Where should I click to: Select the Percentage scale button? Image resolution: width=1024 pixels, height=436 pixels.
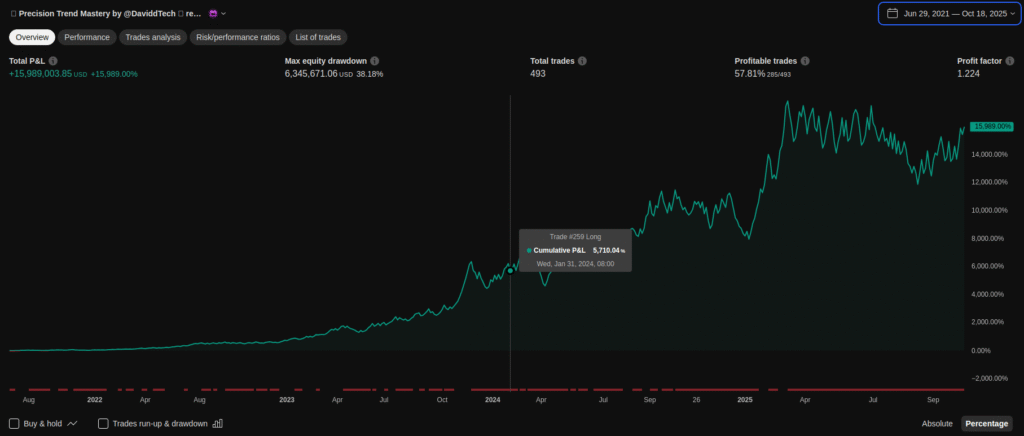[x=986, y=424]
